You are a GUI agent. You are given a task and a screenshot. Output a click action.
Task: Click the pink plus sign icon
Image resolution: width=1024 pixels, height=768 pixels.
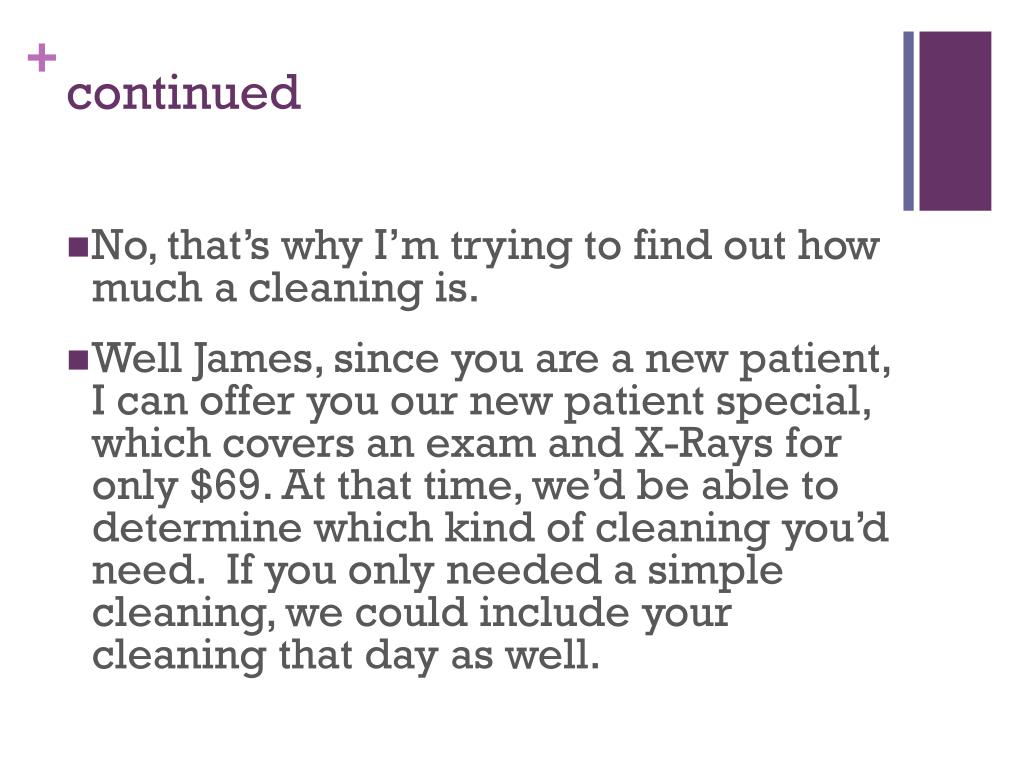pyautogui.click(x=42, y=58)
